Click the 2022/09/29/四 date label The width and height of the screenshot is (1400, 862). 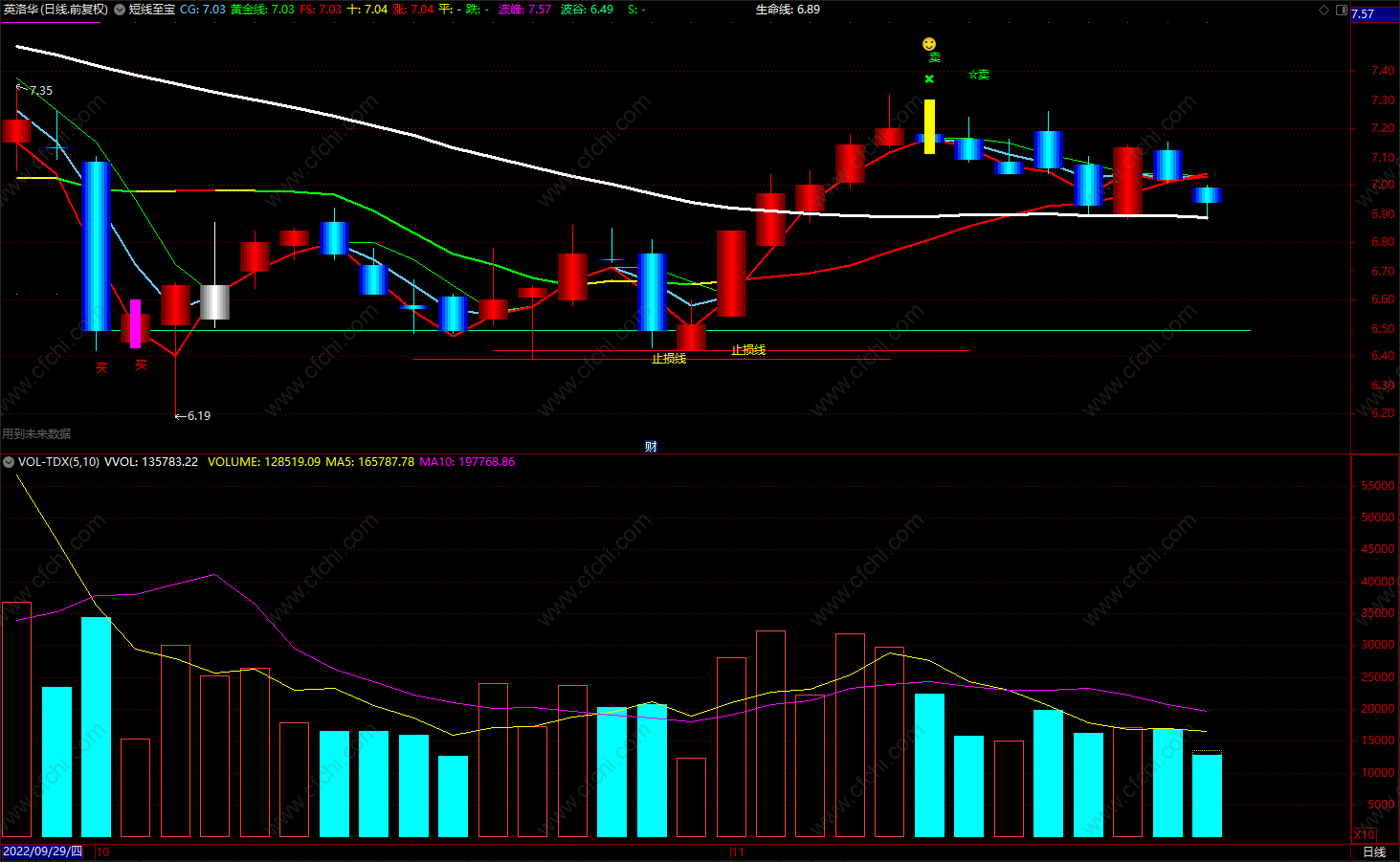[42, 851]
